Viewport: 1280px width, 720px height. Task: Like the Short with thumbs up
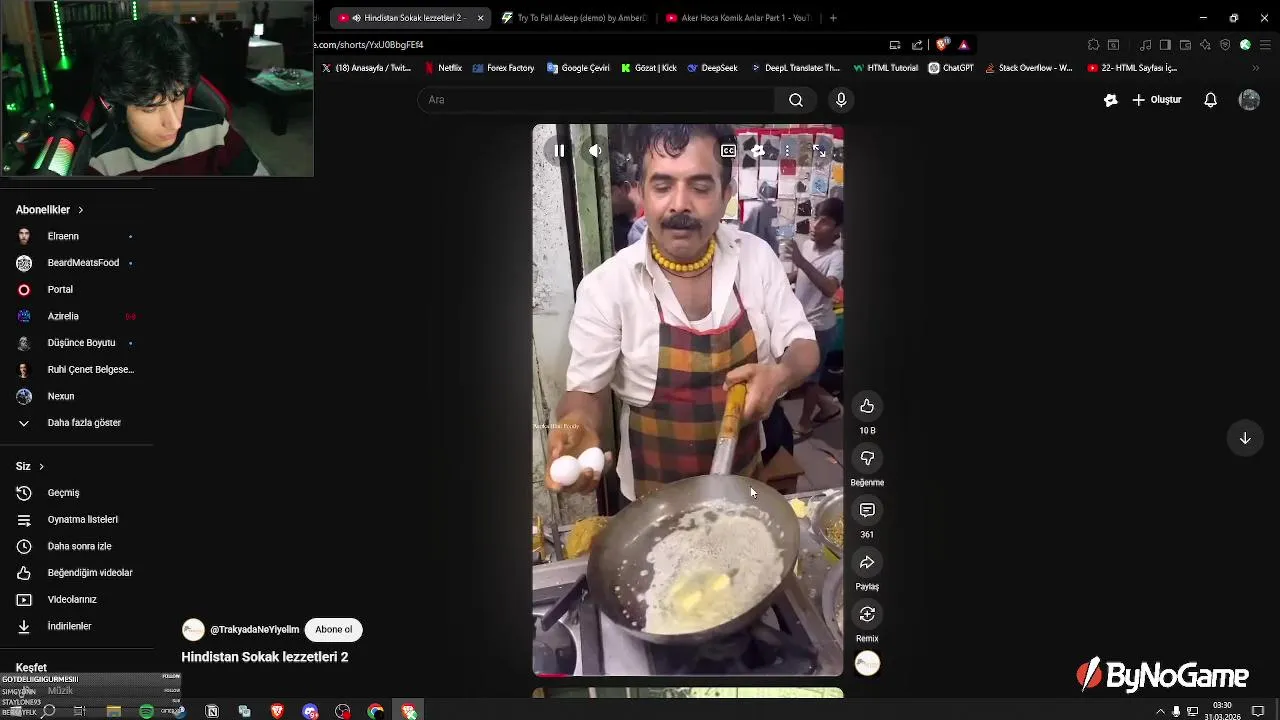pyautogui.click(x=867, y=406)
